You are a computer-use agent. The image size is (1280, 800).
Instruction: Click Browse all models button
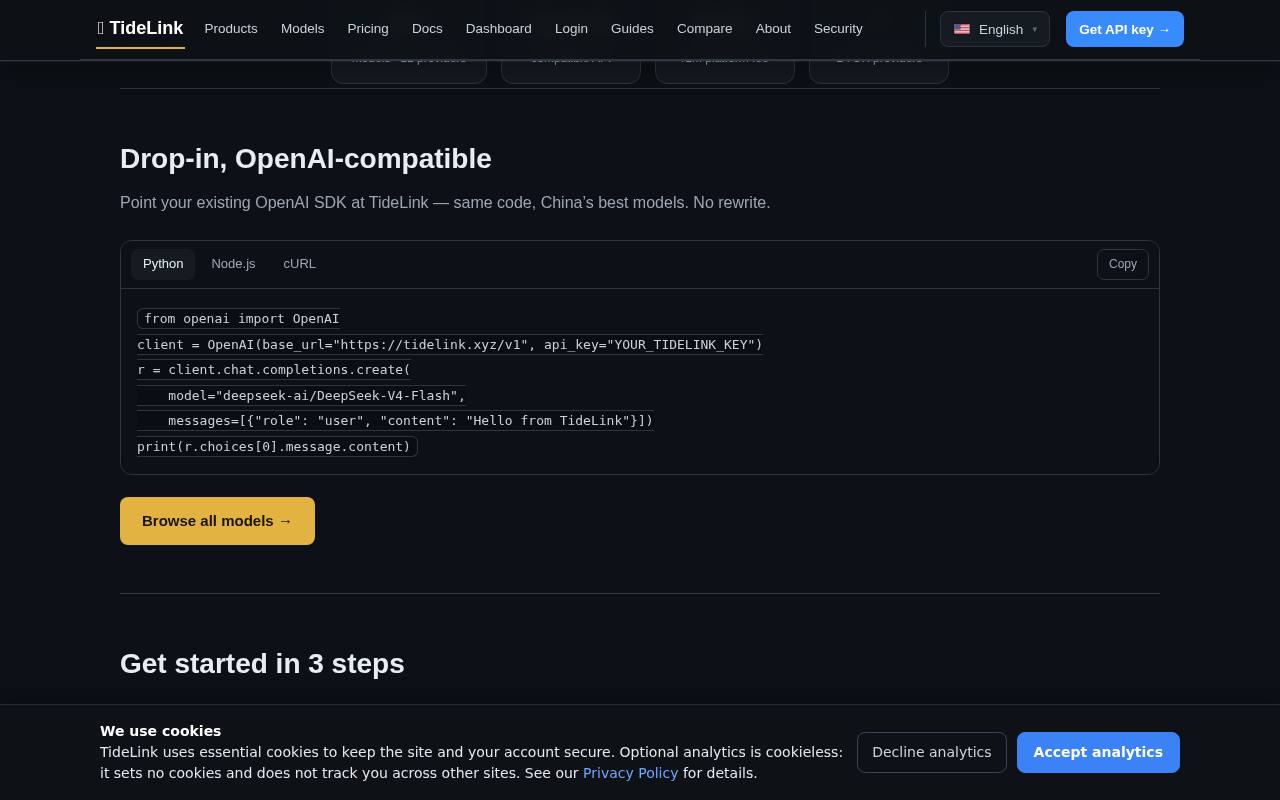[217, 521]
